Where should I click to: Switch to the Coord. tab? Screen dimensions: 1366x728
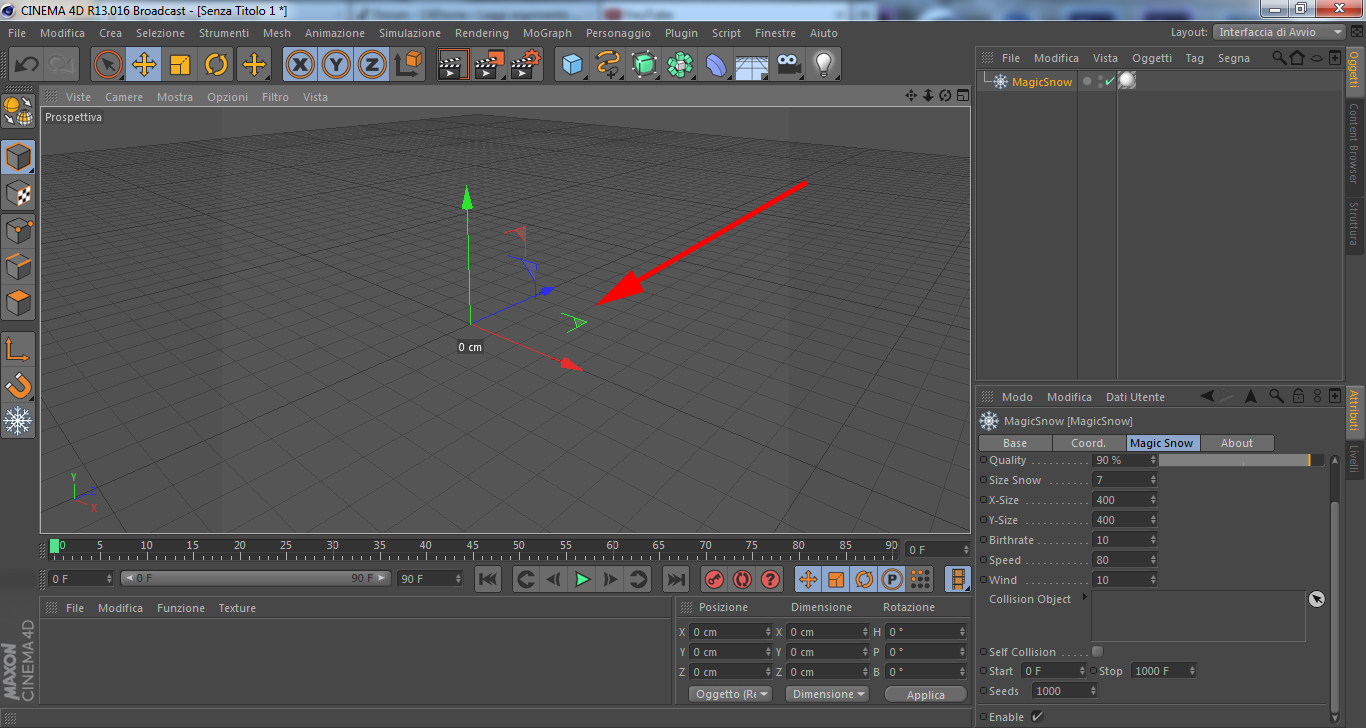1089,443
